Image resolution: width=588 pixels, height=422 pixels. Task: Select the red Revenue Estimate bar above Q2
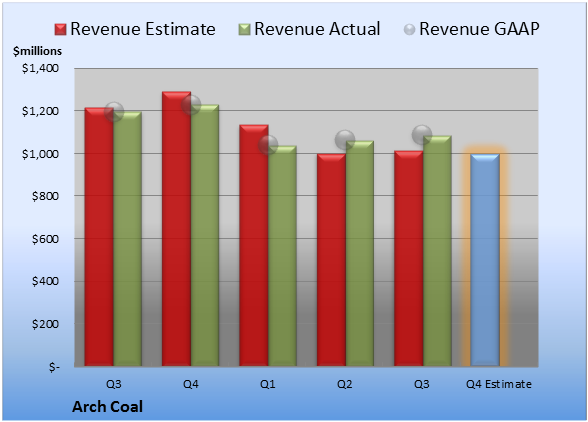click(x=331, y=260)
